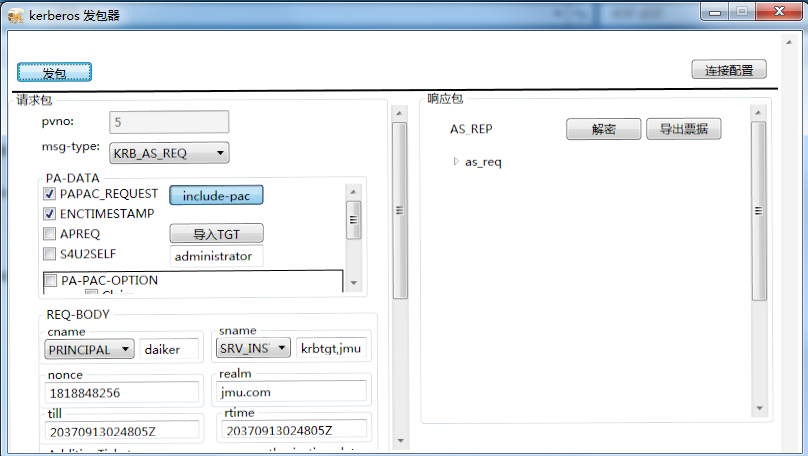The height and width of the screenshot is (456, 808).
Task: Click the include-pac button
Action: point(216,195)
